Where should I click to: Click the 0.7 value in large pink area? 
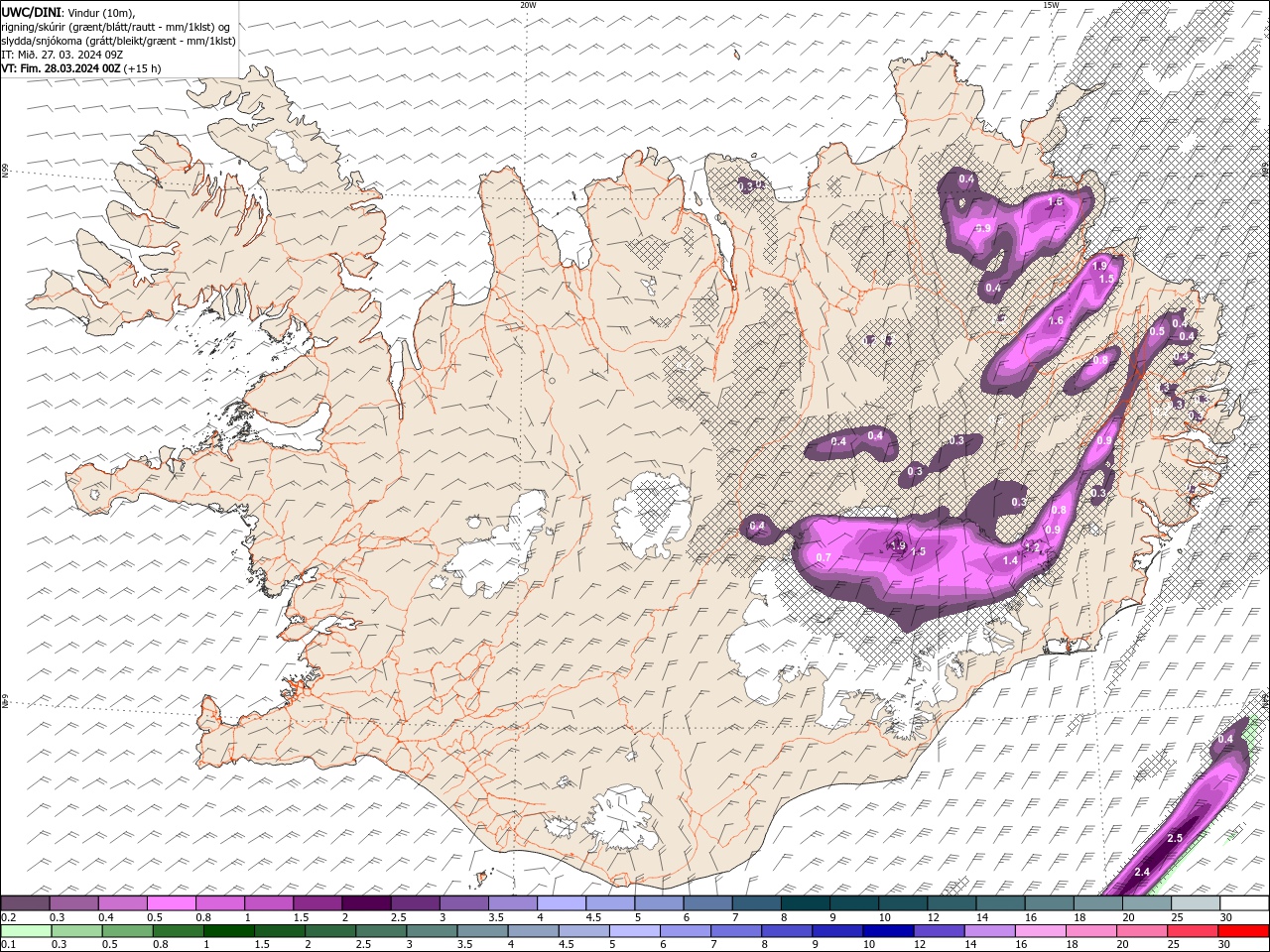tap(823, 557)
